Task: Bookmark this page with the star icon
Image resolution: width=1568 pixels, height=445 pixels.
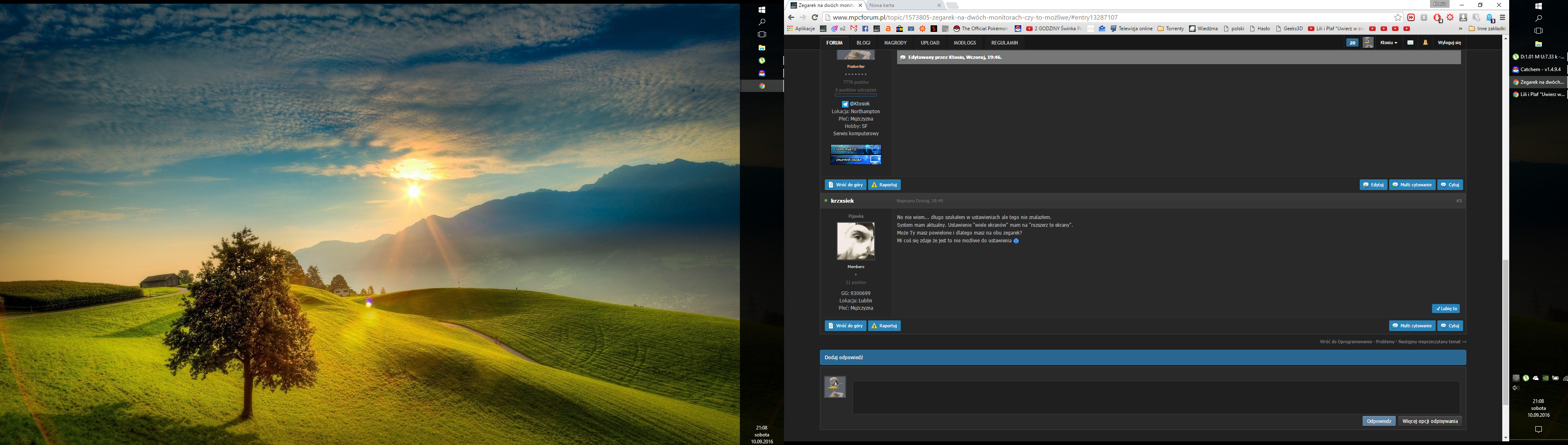Action: pyautogui.click(x=1398, y=18)
